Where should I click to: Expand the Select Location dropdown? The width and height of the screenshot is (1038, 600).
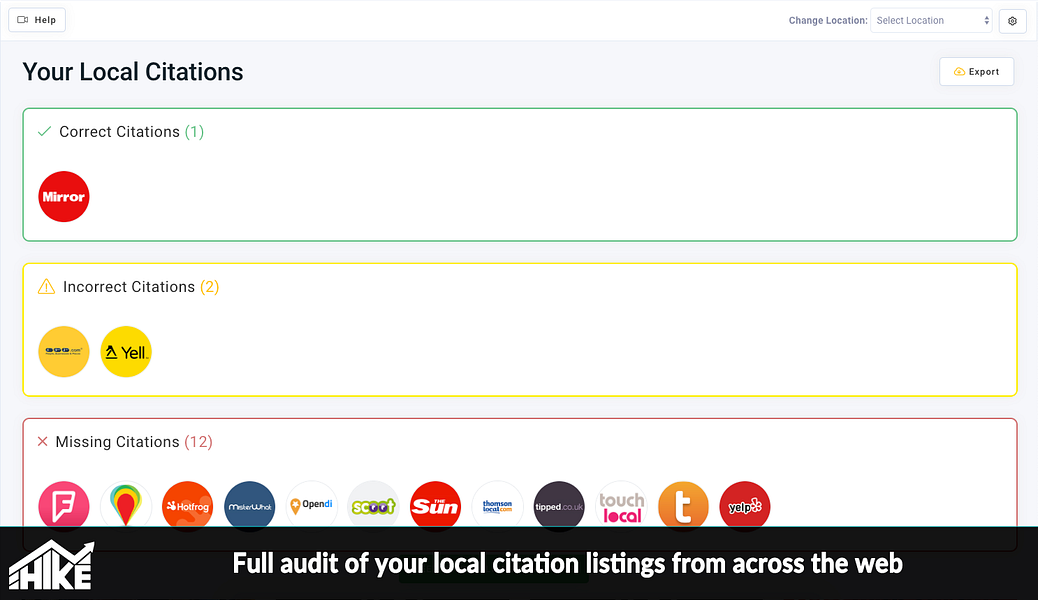[931, 21]
